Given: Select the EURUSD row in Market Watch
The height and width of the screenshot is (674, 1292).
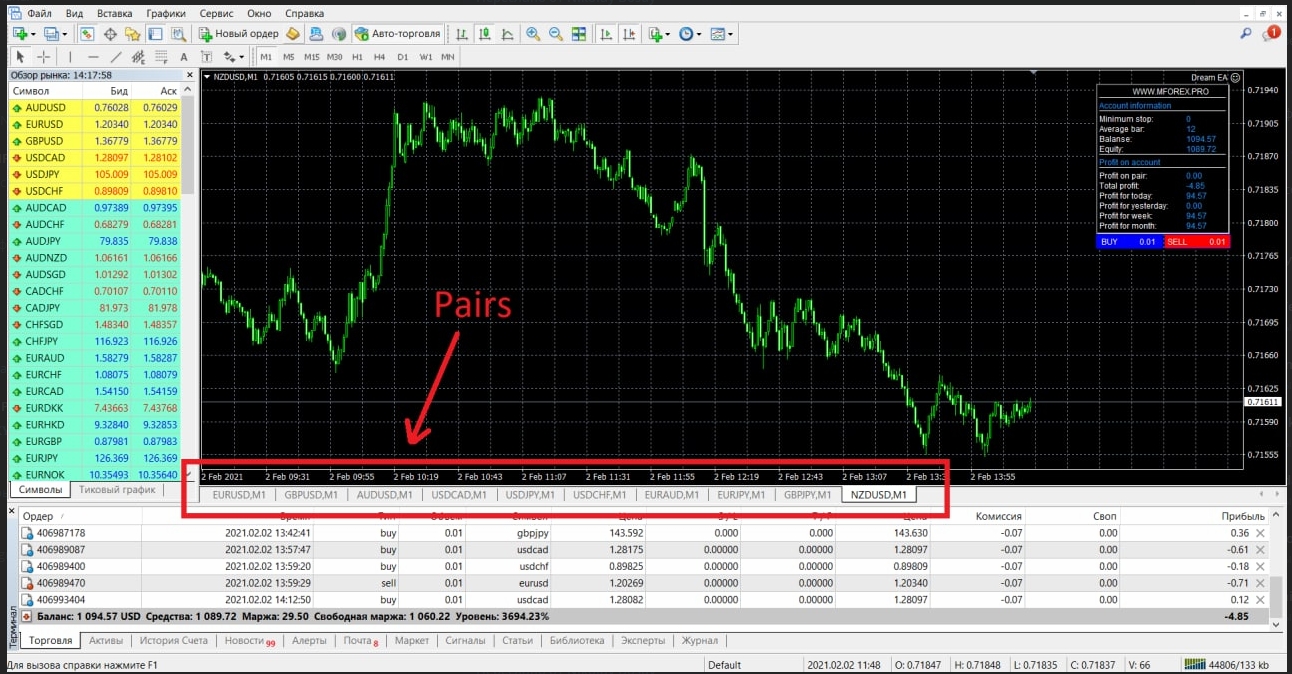Looking at the screenshot, I should coord(45,124).
